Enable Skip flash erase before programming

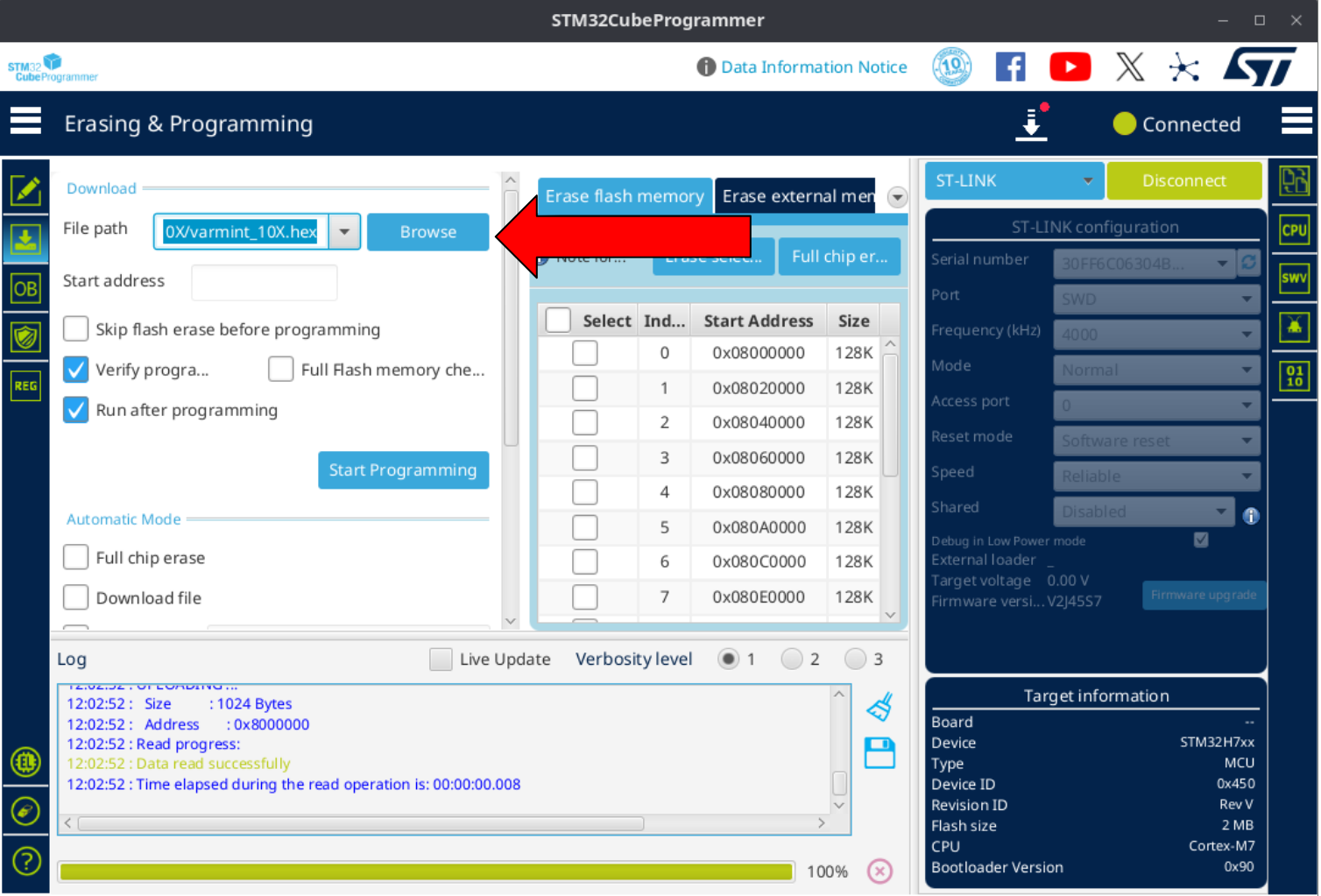76,329
